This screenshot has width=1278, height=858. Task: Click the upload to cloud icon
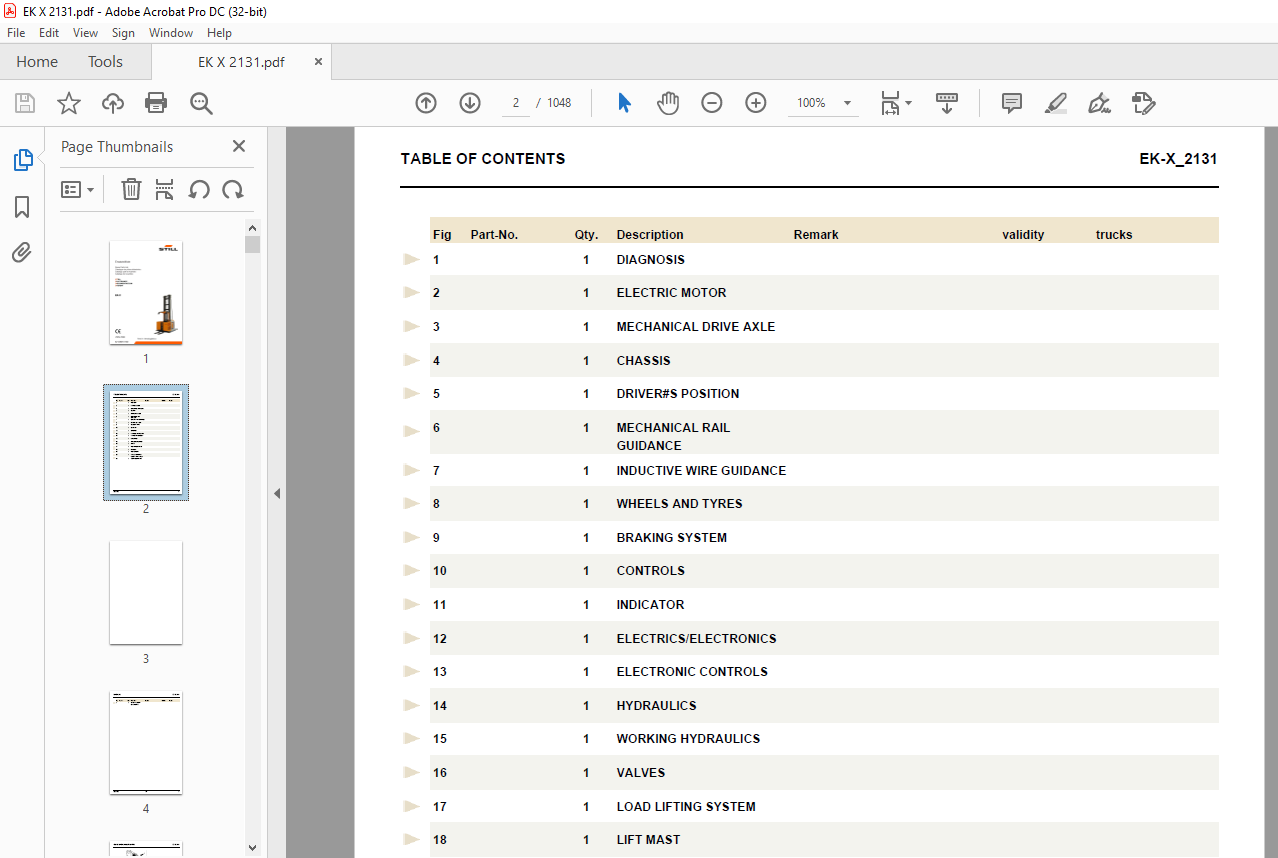coord(112,103)
